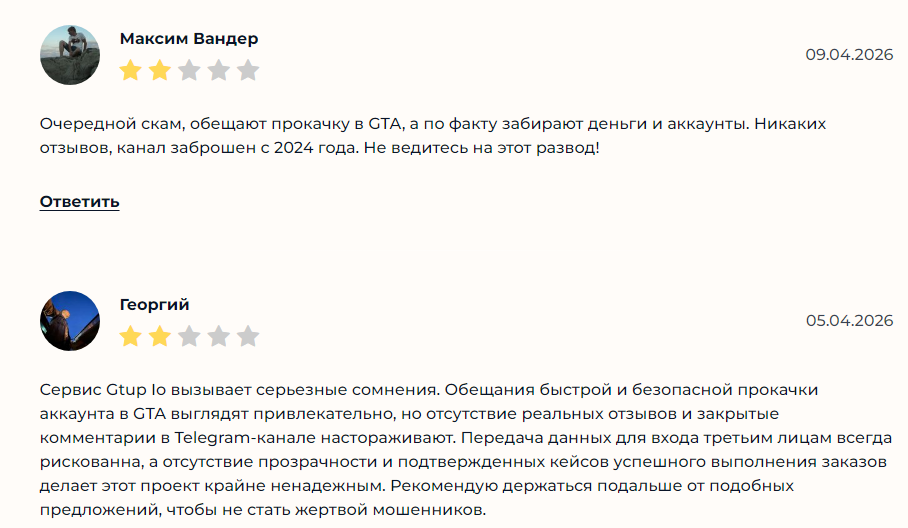Image resolution: width=908 pixels, height=528 pixels.
Task: Click third star of Максим Вандер's rating
Action: (x=189, y=70)
